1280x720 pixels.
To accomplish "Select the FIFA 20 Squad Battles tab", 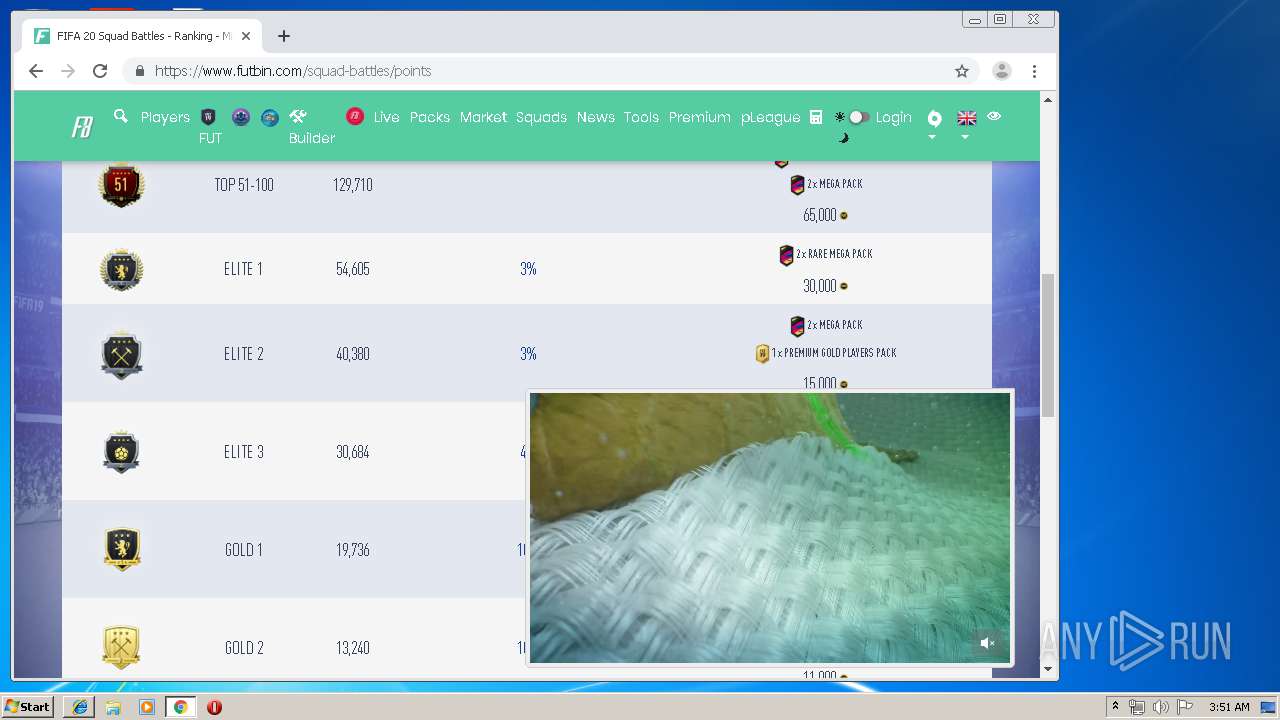I will click(x=140, y=36).
